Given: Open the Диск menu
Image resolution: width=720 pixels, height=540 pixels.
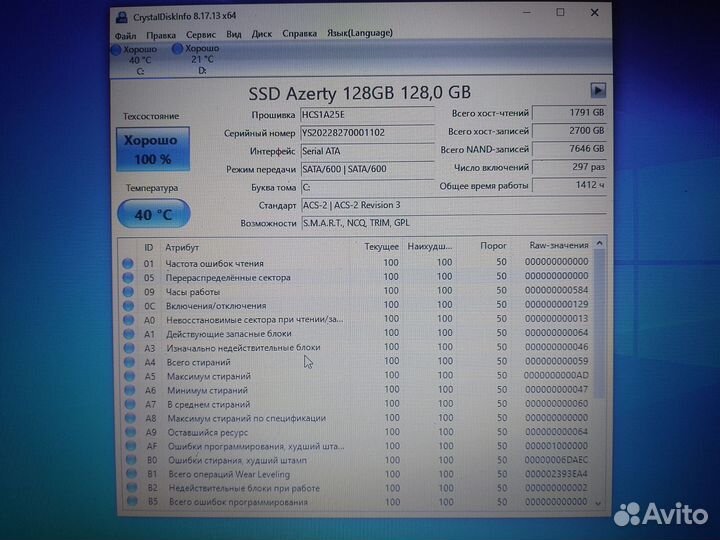Looking at the screenshot, I should (262, 33).
